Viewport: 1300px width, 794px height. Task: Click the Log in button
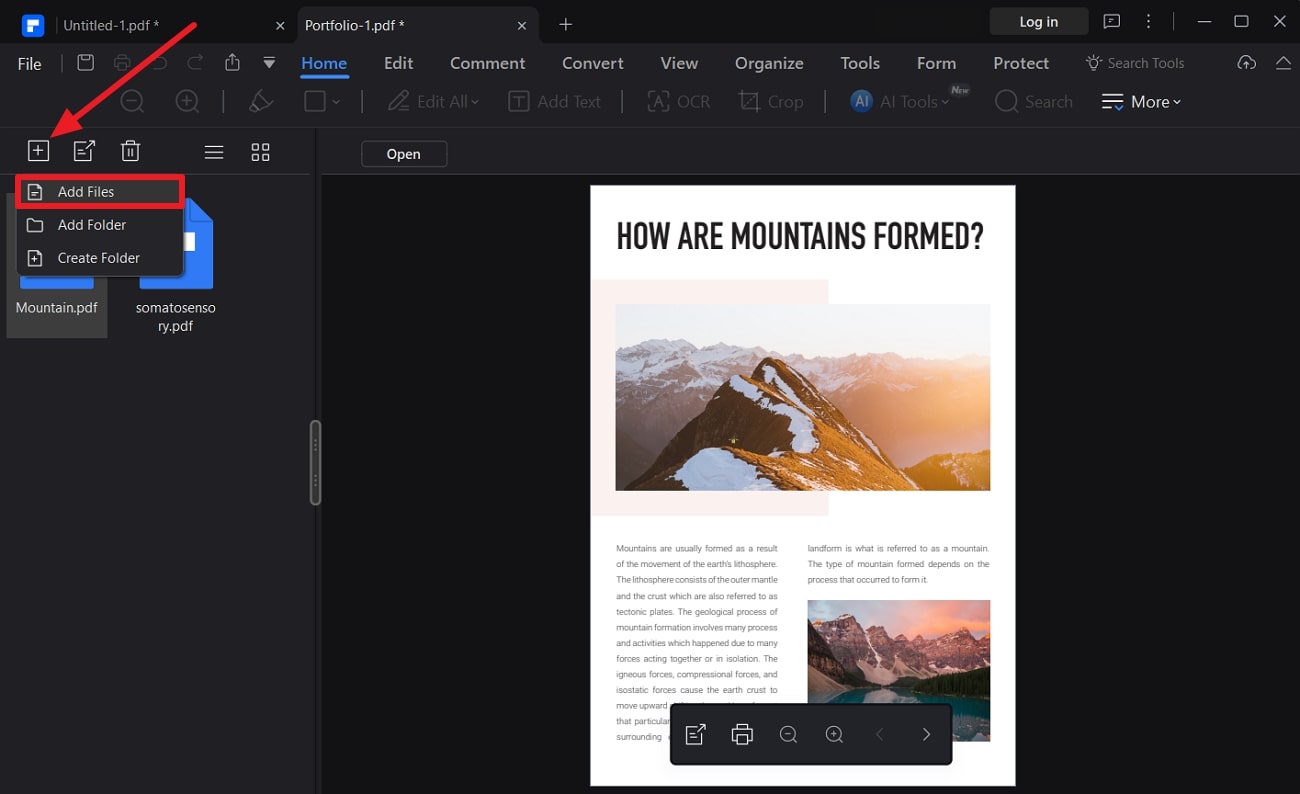point(1039,21)
